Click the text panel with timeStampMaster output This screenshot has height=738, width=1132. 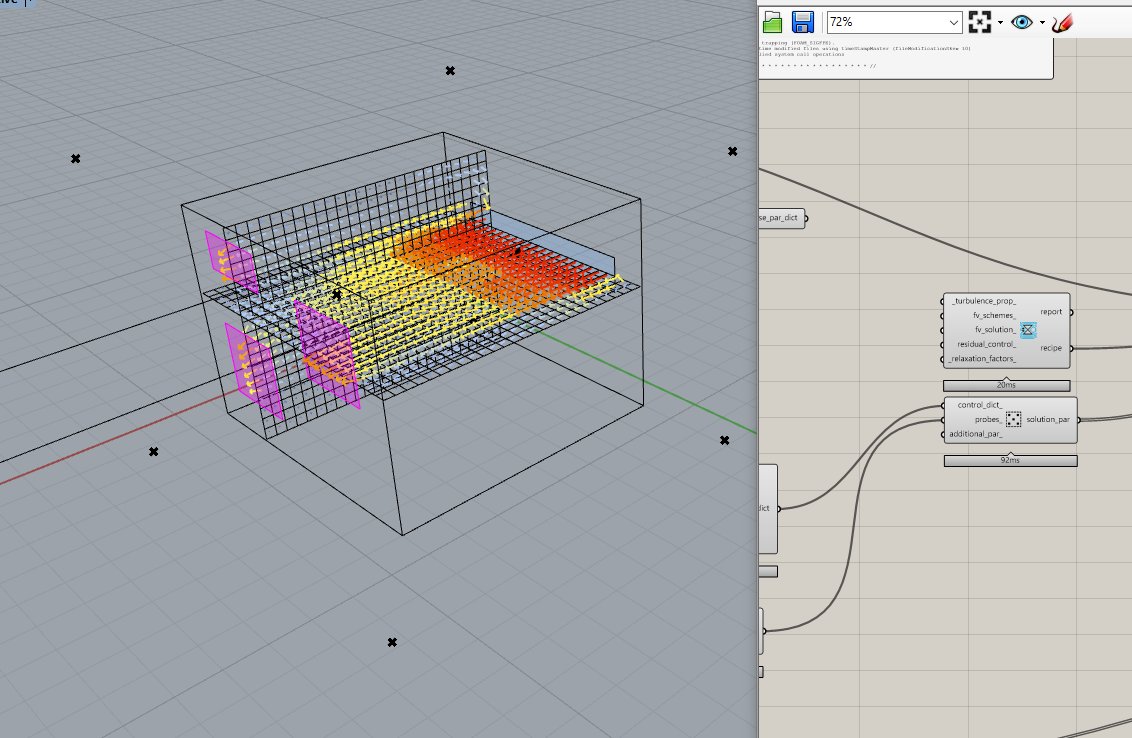(x=905, y=58)
